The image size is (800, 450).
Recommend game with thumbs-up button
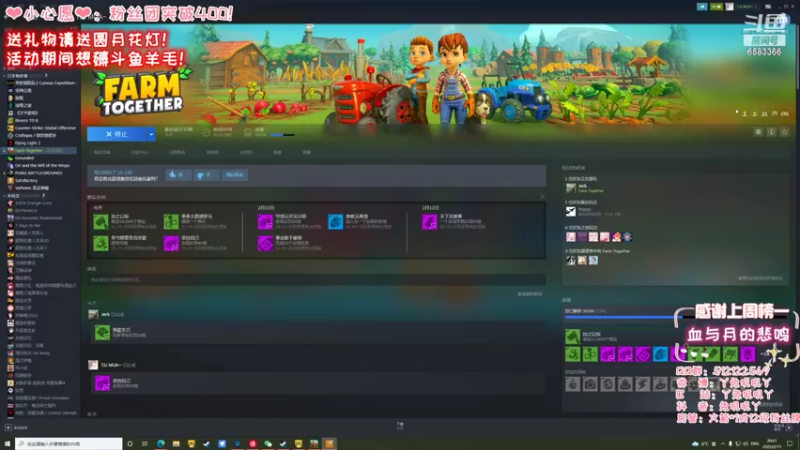[x=178, y=174]
